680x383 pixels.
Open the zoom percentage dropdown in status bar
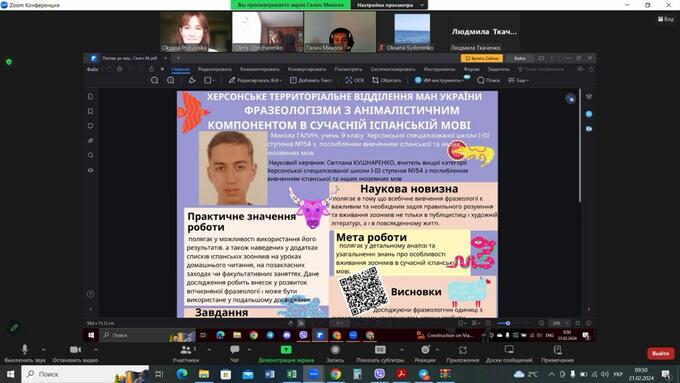[560, 323]
